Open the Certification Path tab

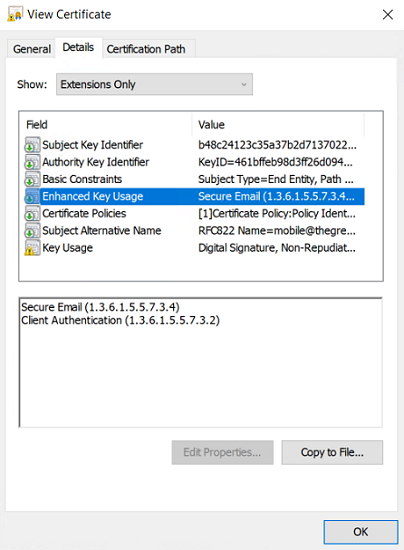(146, 49)
